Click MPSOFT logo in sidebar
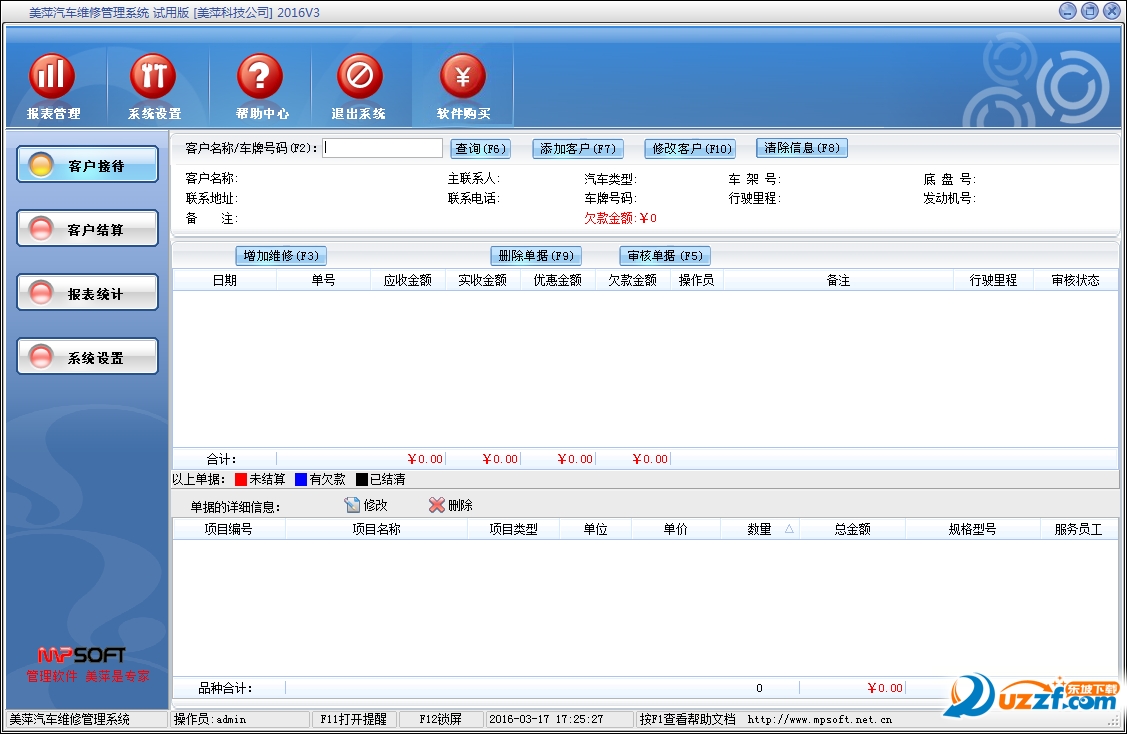The height and width of the screenshot is (734, 1127). pos(81,655)
